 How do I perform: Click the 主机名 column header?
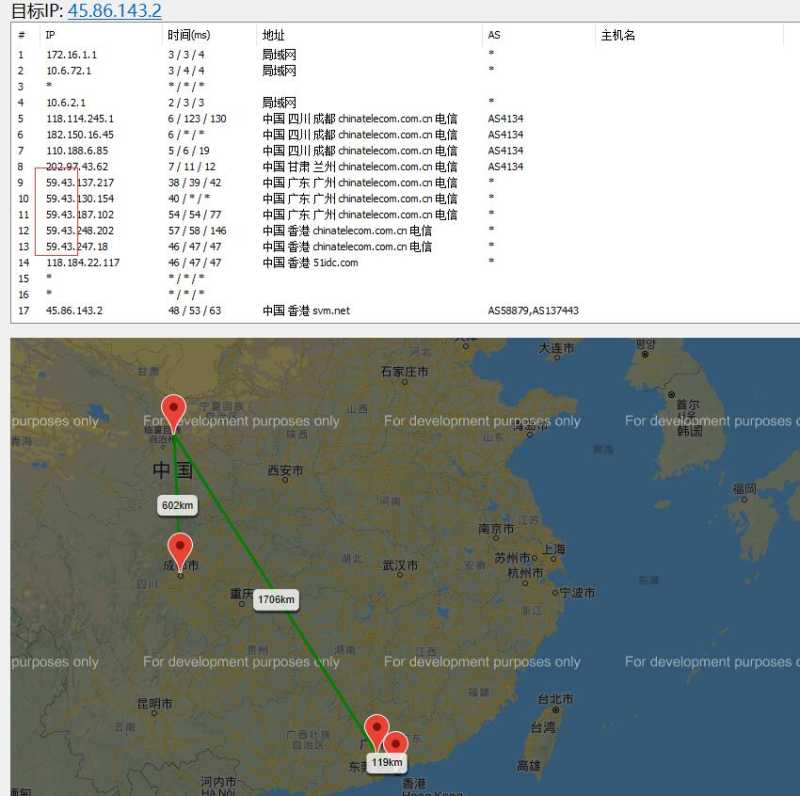pyautogui.click(x=618, y=35)
